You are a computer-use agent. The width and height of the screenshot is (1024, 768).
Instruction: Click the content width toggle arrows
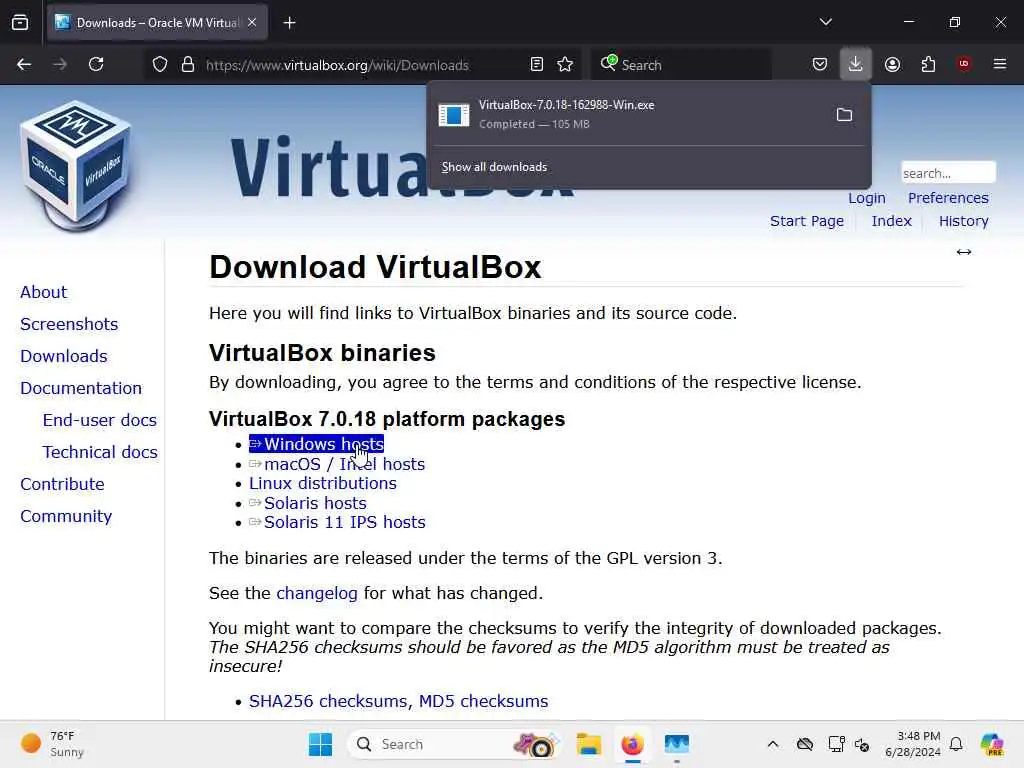tap(964, 252)
